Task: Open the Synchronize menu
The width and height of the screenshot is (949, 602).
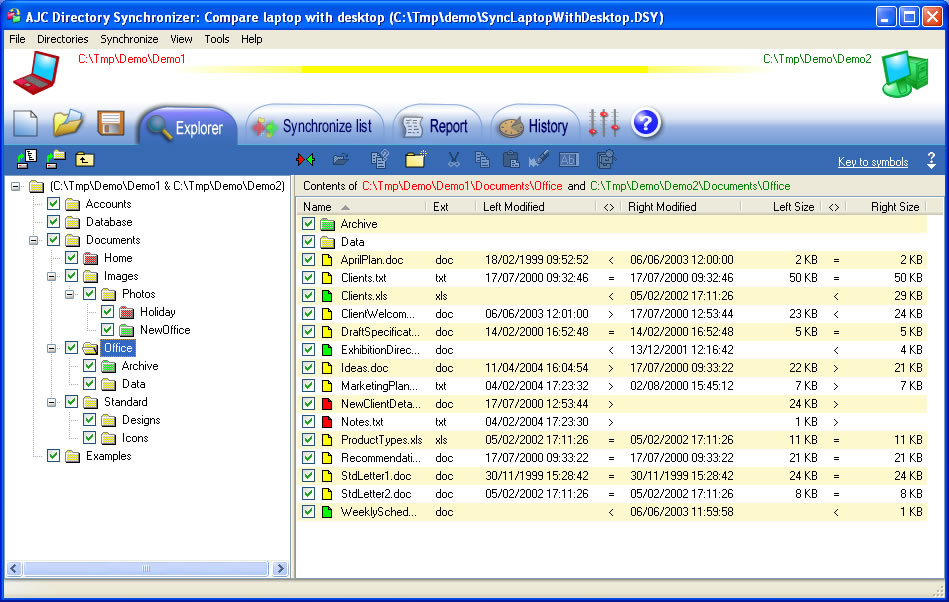Action: (129, 39)
